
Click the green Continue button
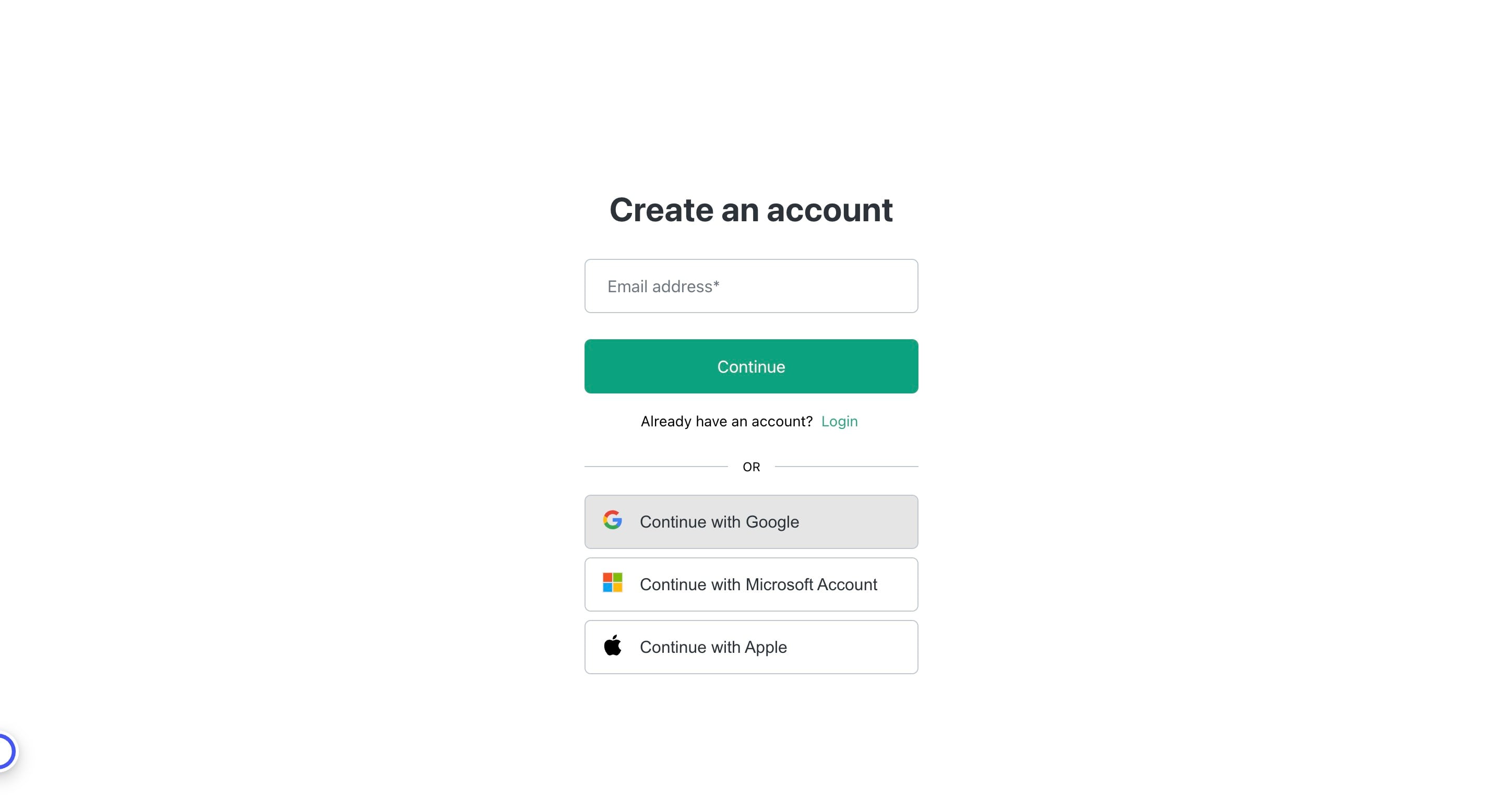751,366
